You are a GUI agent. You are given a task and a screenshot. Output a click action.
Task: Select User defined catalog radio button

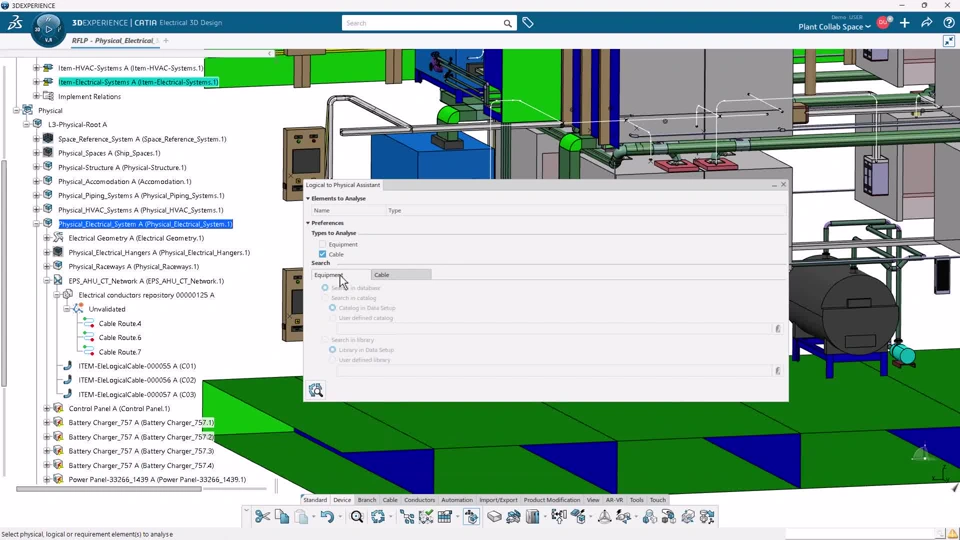coord(332,318)
